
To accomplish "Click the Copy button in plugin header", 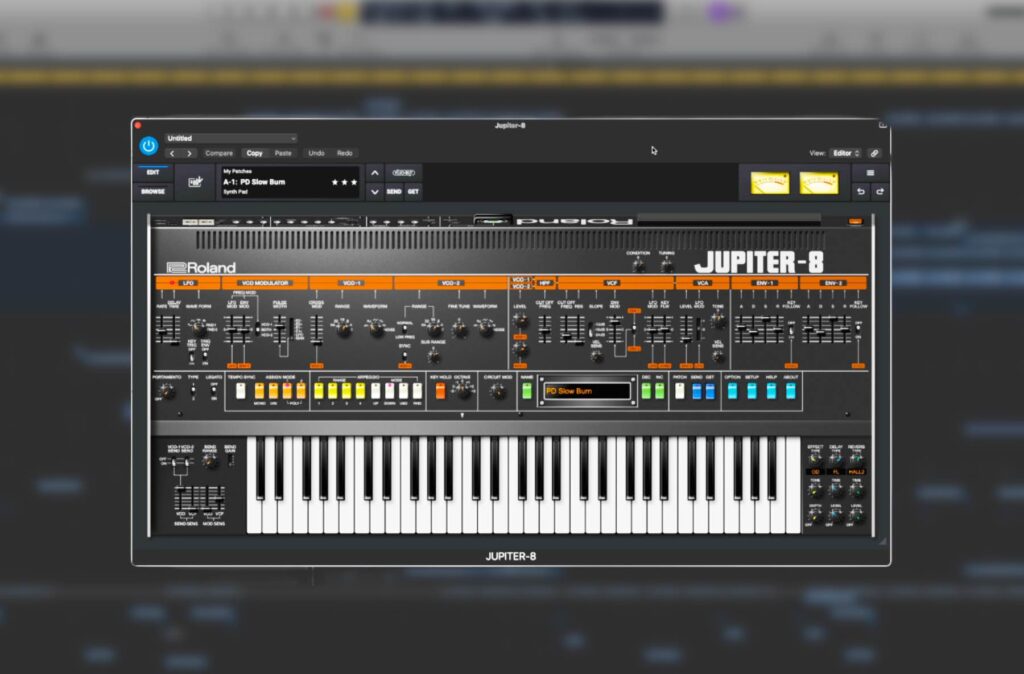I will click(254, 153).
